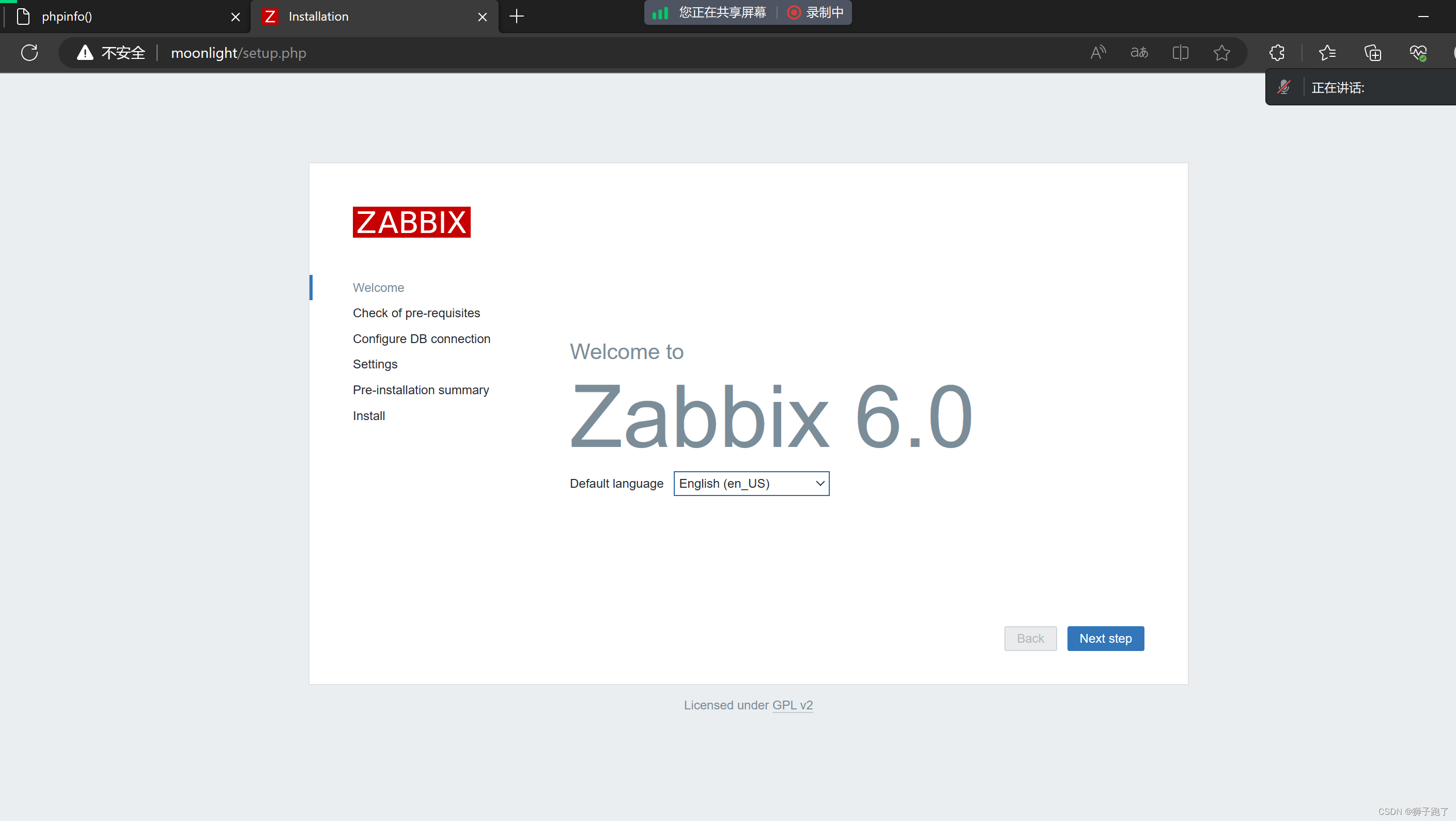Close the Installation tab
This screenshot has height=821, width=1456.
(x=482, y=17)
